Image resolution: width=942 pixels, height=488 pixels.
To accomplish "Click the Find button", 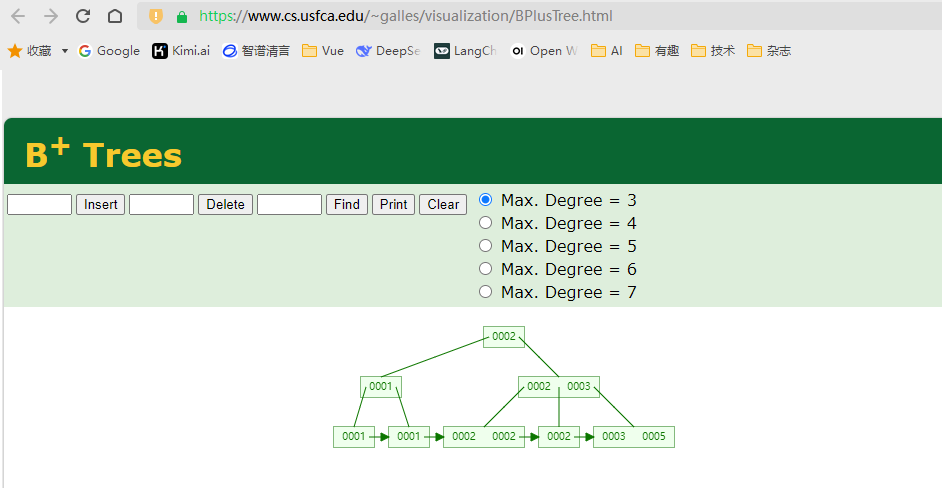I will click(x=347, y=204).
